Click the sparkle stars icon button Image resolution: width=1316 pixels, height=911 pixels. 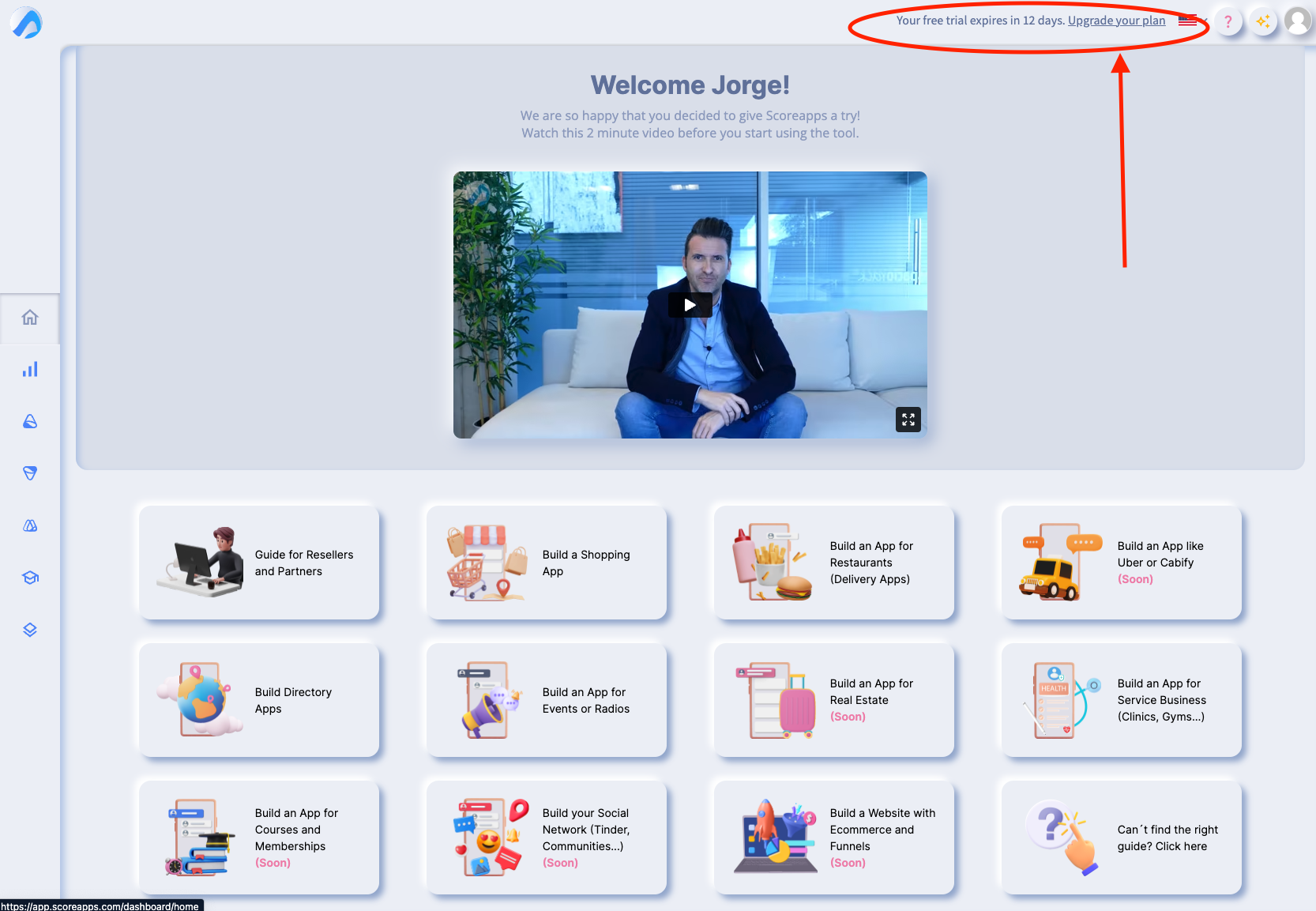point(1263,21)
